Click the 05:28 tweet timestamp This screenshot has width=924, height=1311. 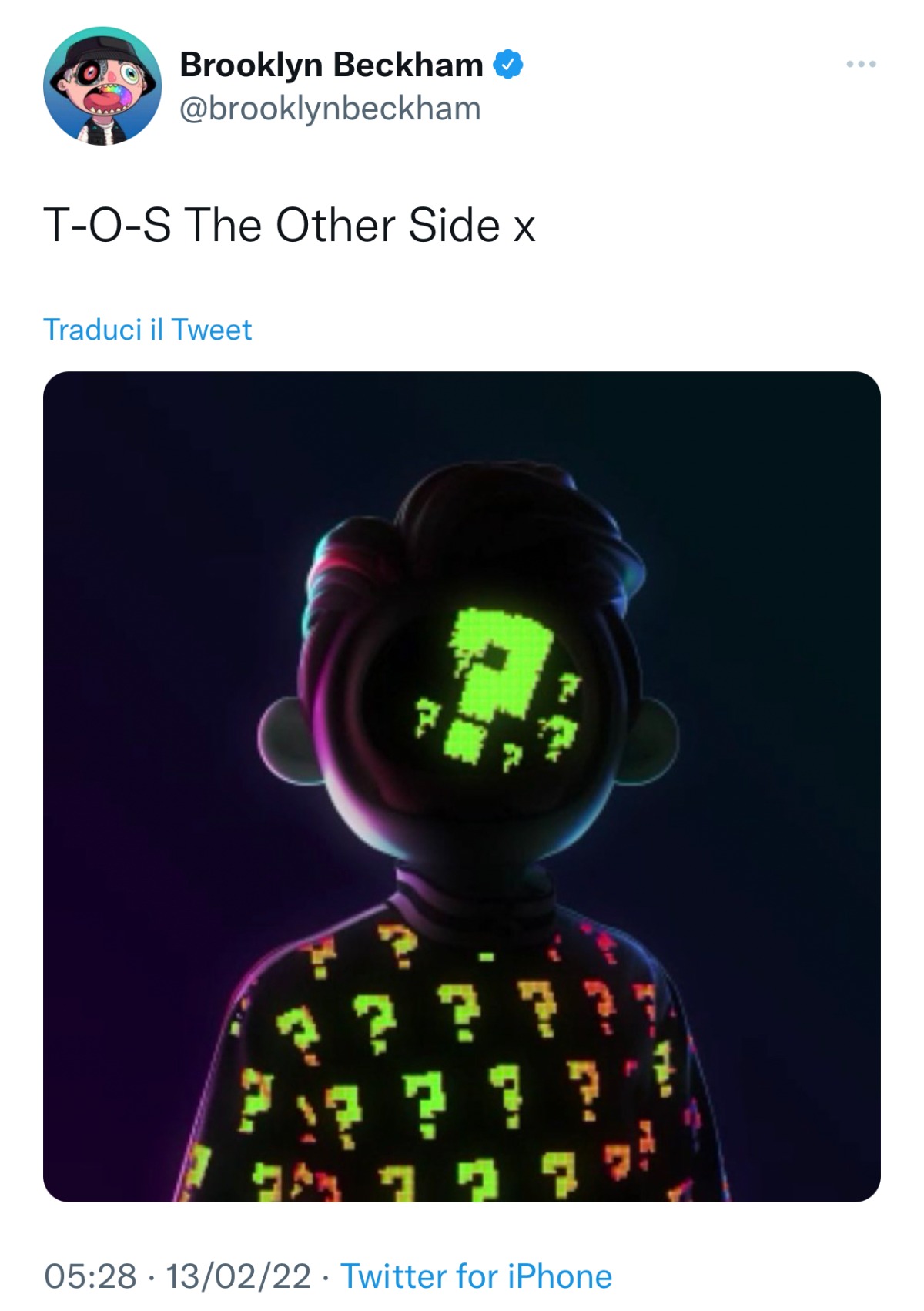click(90, 1276)
